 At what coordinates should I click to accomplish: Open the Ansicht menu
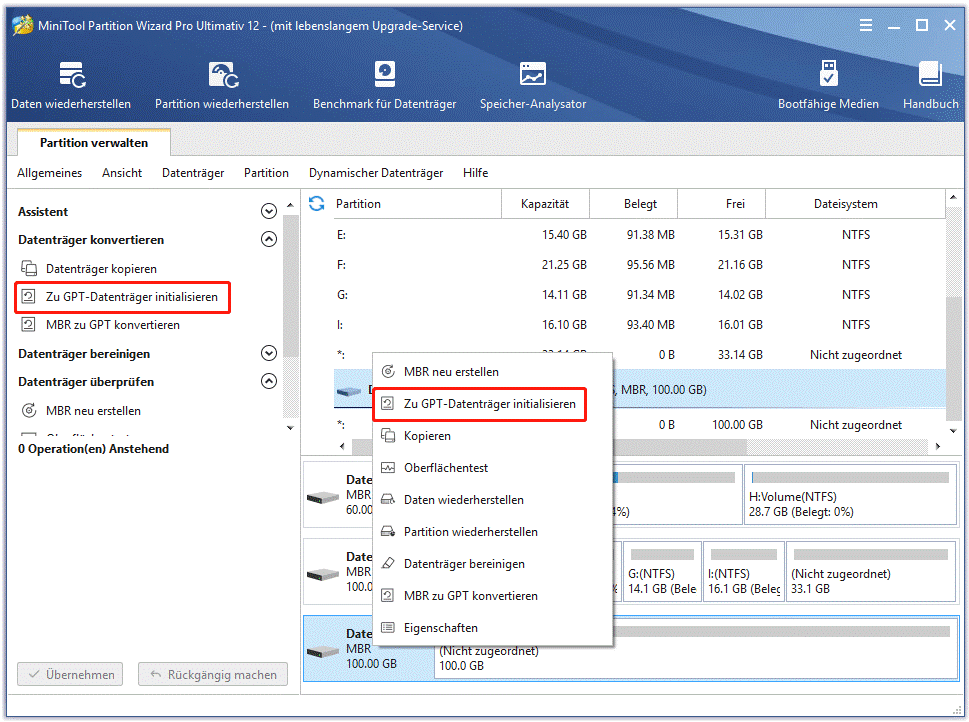point(121,172)
